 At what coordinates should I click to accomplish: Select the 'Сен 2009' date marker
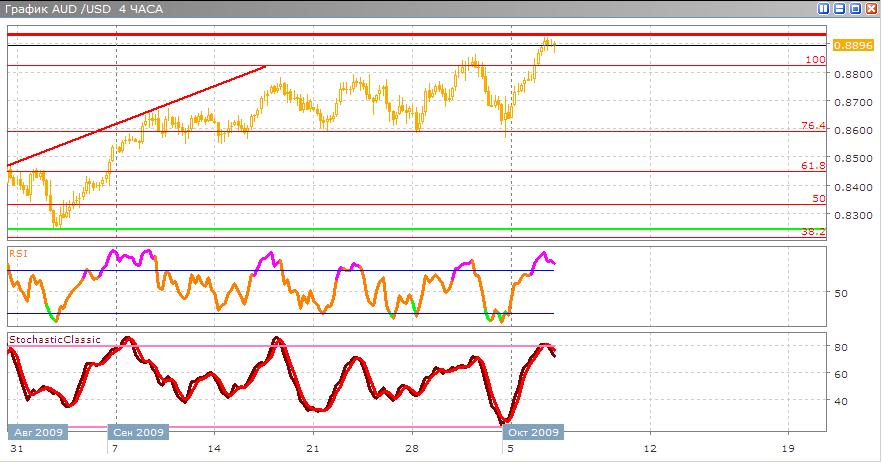[139, 433]
